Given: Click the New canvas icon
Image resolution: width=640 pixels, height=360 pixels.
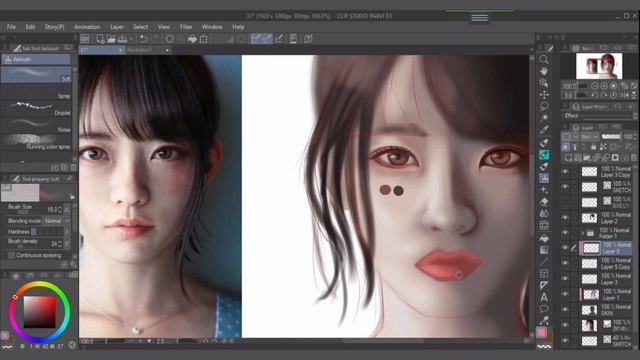Looking at the screenshot, I should (x=100, y=39).
